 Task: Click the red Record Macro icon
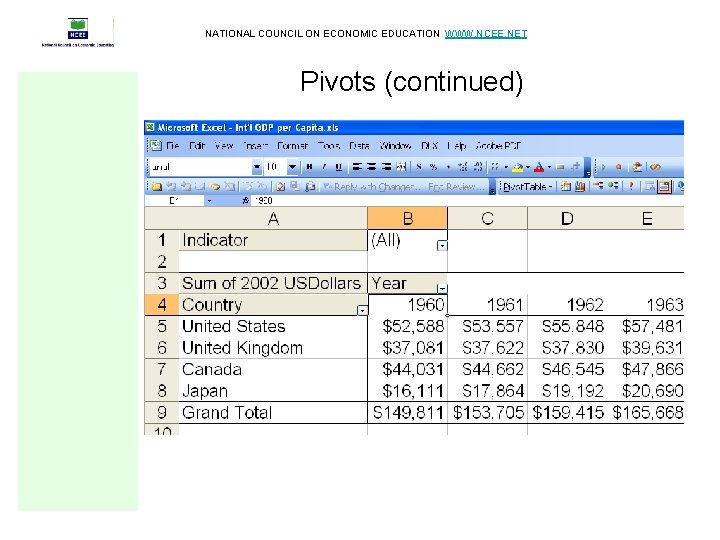[619, 167]
